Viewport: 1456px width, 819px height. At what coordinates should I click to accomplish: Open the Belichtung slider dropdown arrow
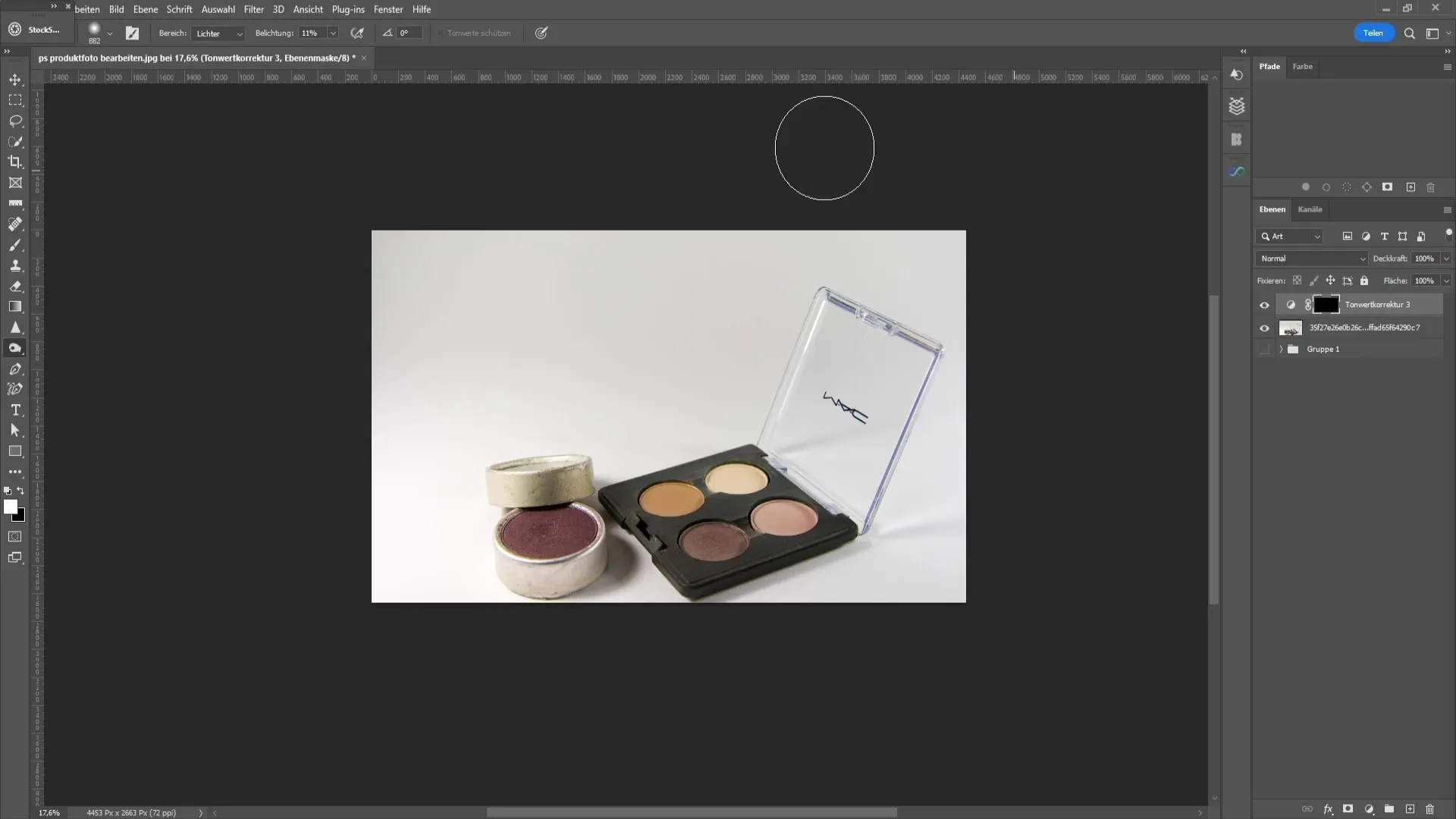pos(332,33)
